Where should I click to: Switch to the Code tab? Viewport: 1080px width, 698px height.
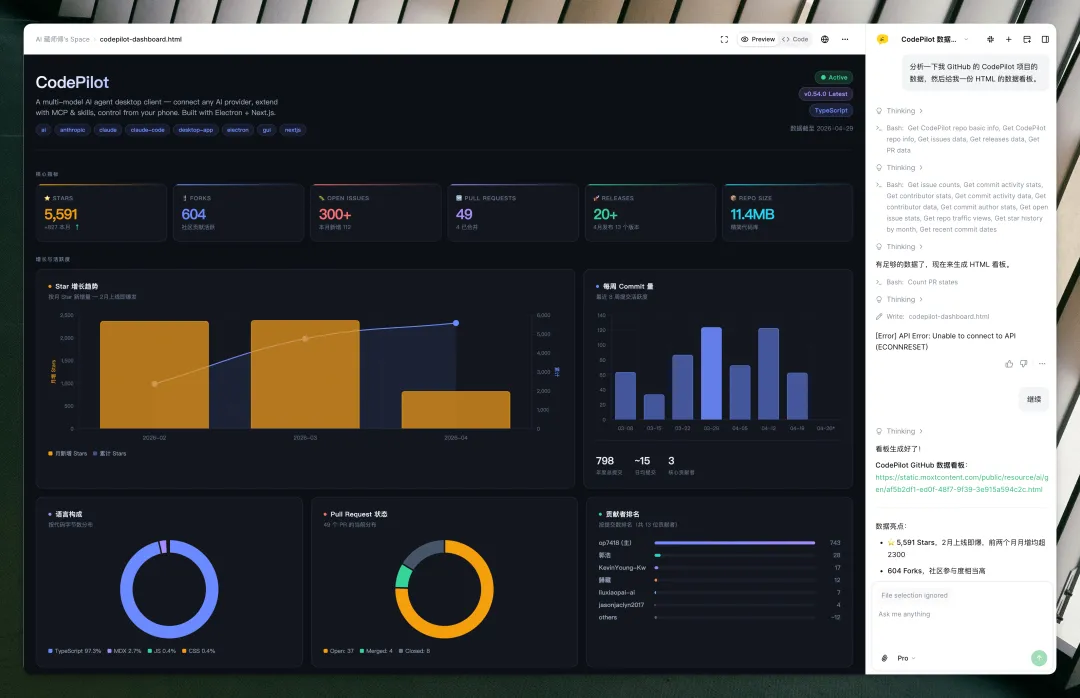click(x=795, y=39)
